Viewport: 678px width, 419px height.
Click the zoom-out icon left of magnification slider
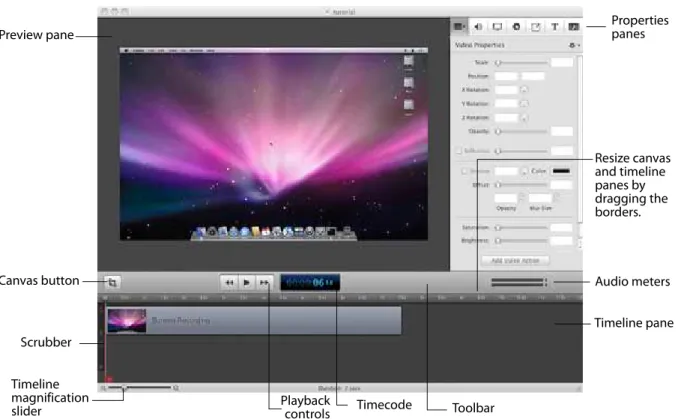103,388
